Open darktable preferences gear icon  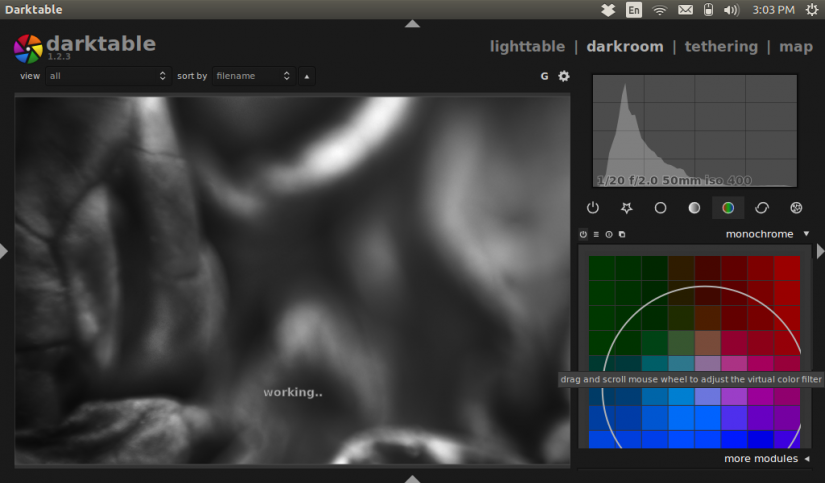coord(564,76)
